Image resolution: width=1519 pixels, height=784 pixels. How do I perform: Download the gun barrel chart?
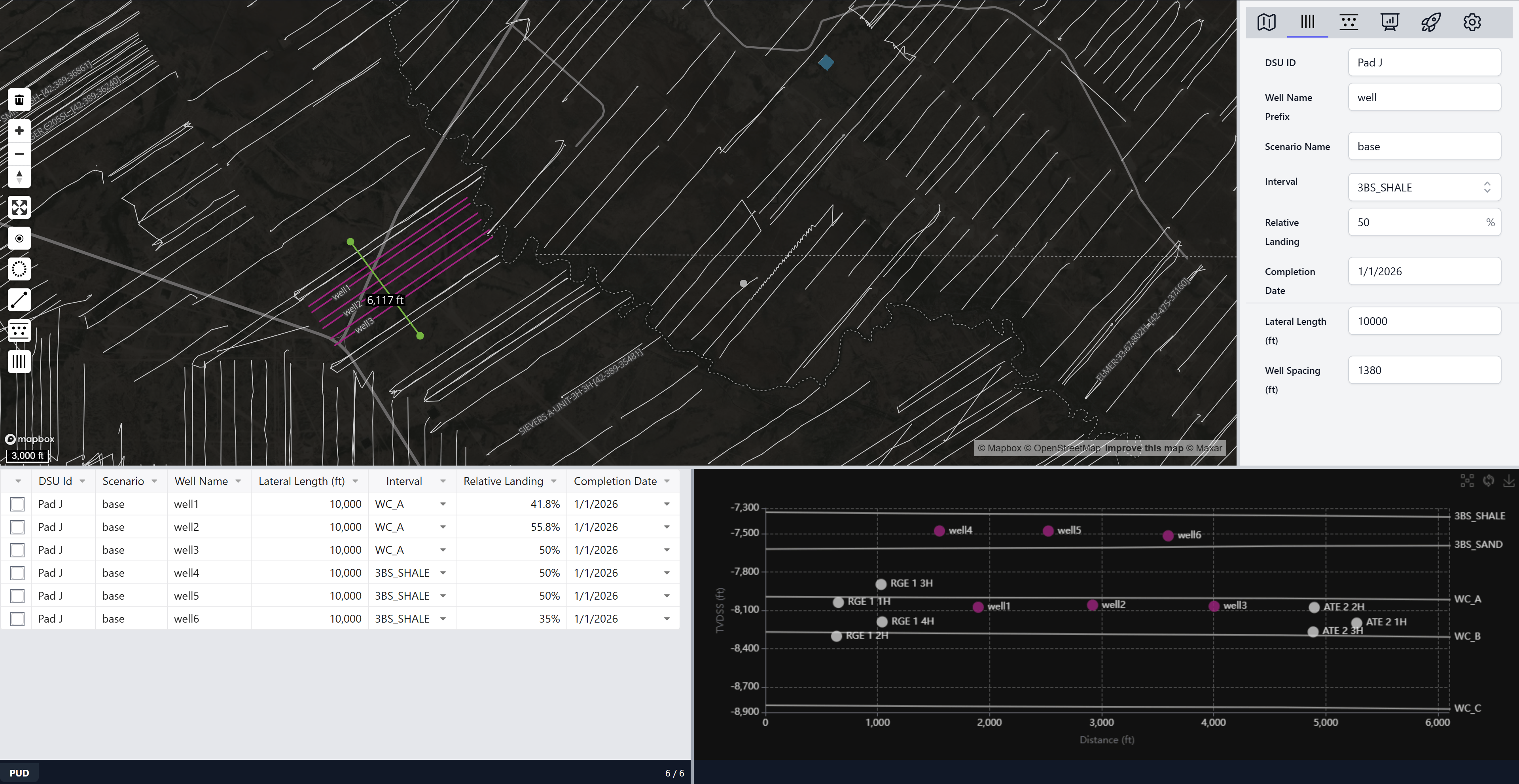point(1508,481)
